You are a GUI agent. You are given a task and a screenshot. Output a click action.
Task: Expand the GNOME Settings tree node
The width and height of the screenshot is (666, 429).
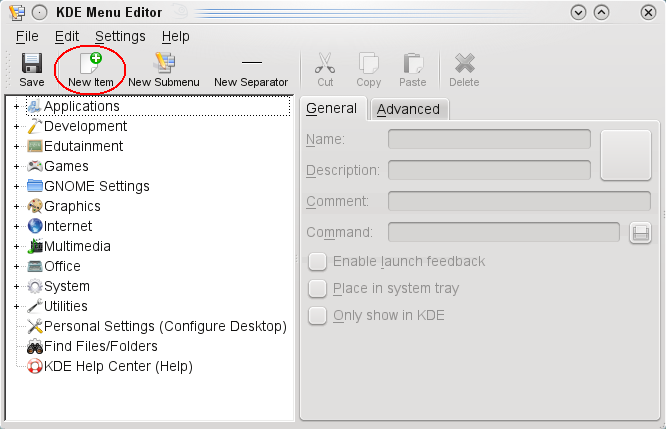pyautogui.click(x=16, y=186)
